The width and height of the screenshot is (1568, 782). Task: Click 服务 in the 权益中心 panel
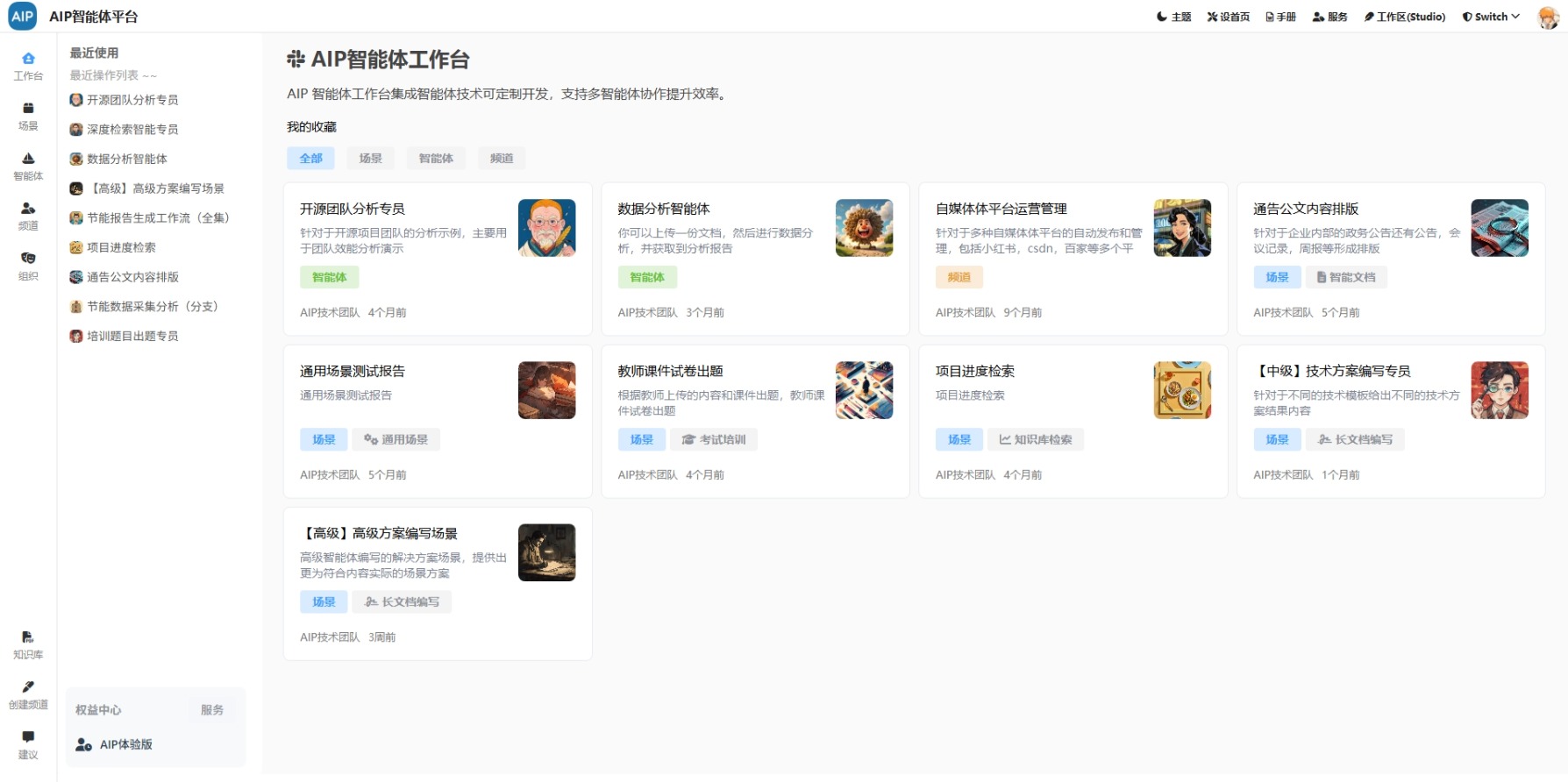coord(212,710)
